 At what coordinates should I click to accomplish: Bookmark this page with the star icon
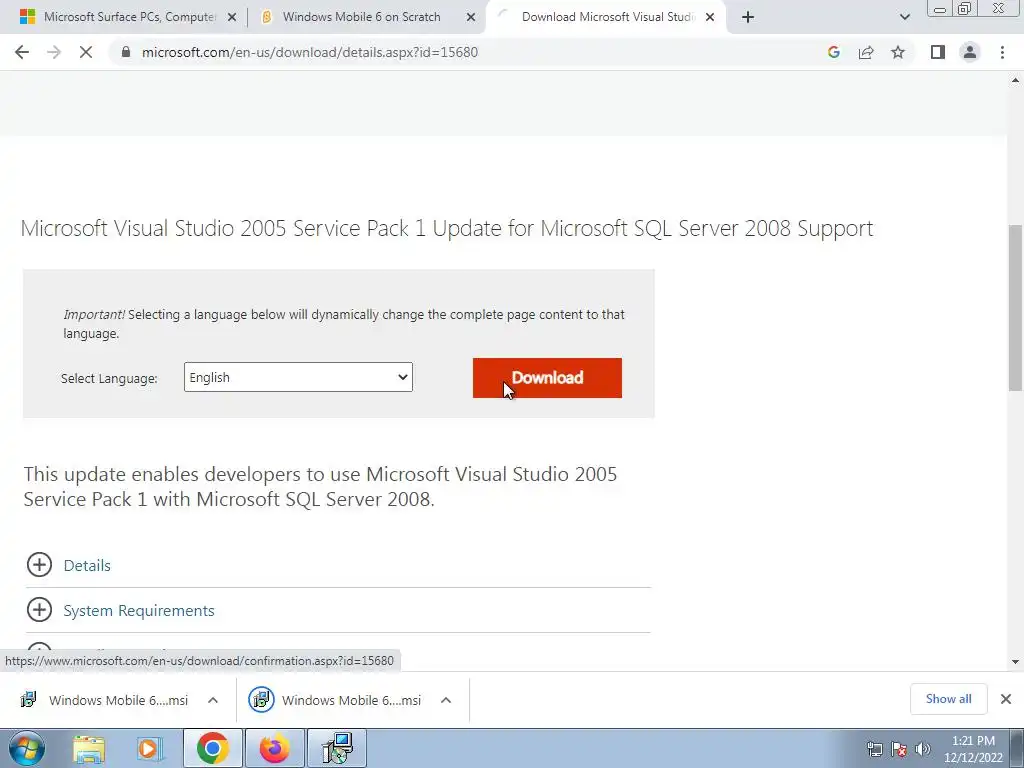[898, 52]
